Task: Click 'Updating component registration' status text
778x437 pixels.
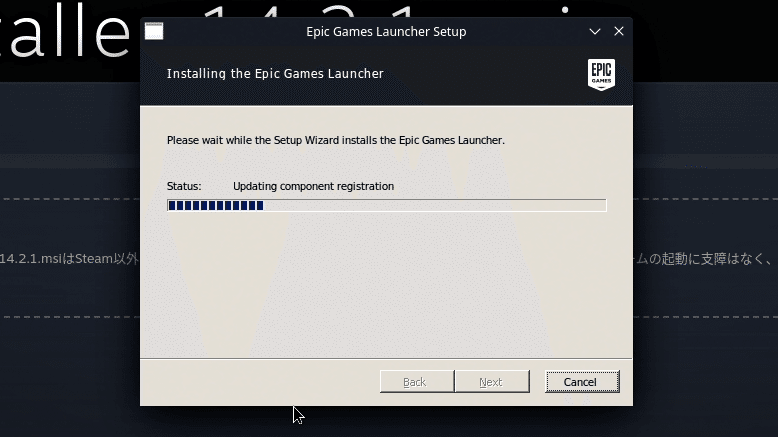Action: [314, 186]
